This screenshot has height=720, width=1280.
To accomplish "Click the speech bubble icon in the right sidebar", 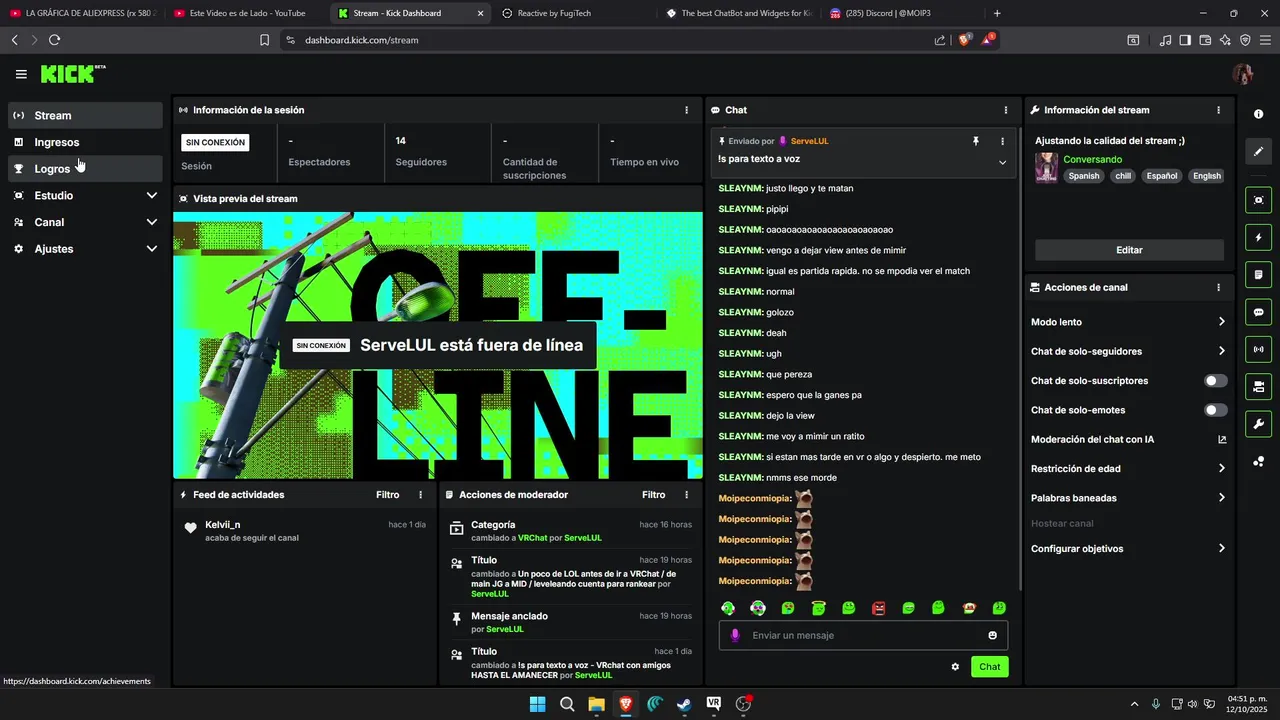I will click(1258, 312).
